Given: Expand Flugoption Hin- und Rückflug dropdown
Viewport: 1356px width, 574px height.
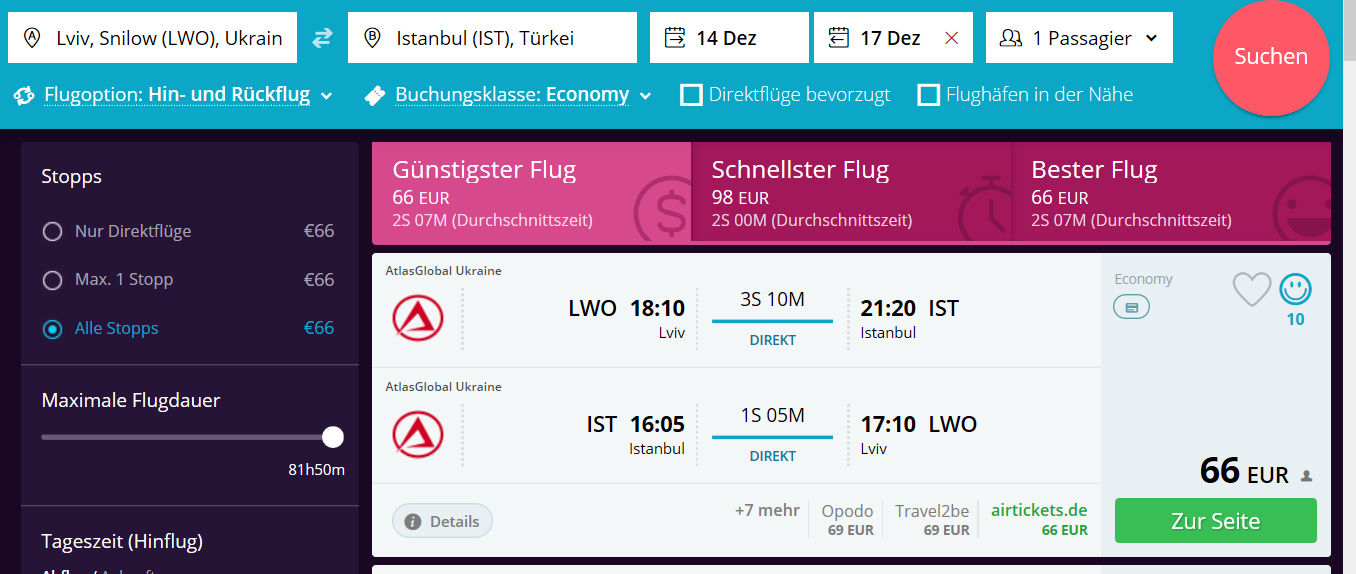Looking at the screenshot, I should point(175,96).
